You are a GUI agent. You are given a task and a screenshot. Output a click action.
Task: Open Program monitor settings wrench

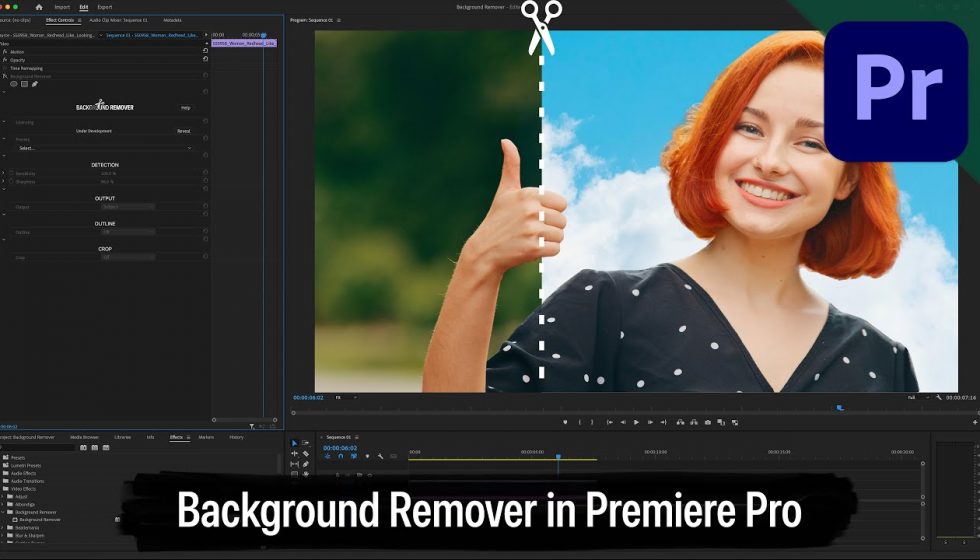coord(939,398)
